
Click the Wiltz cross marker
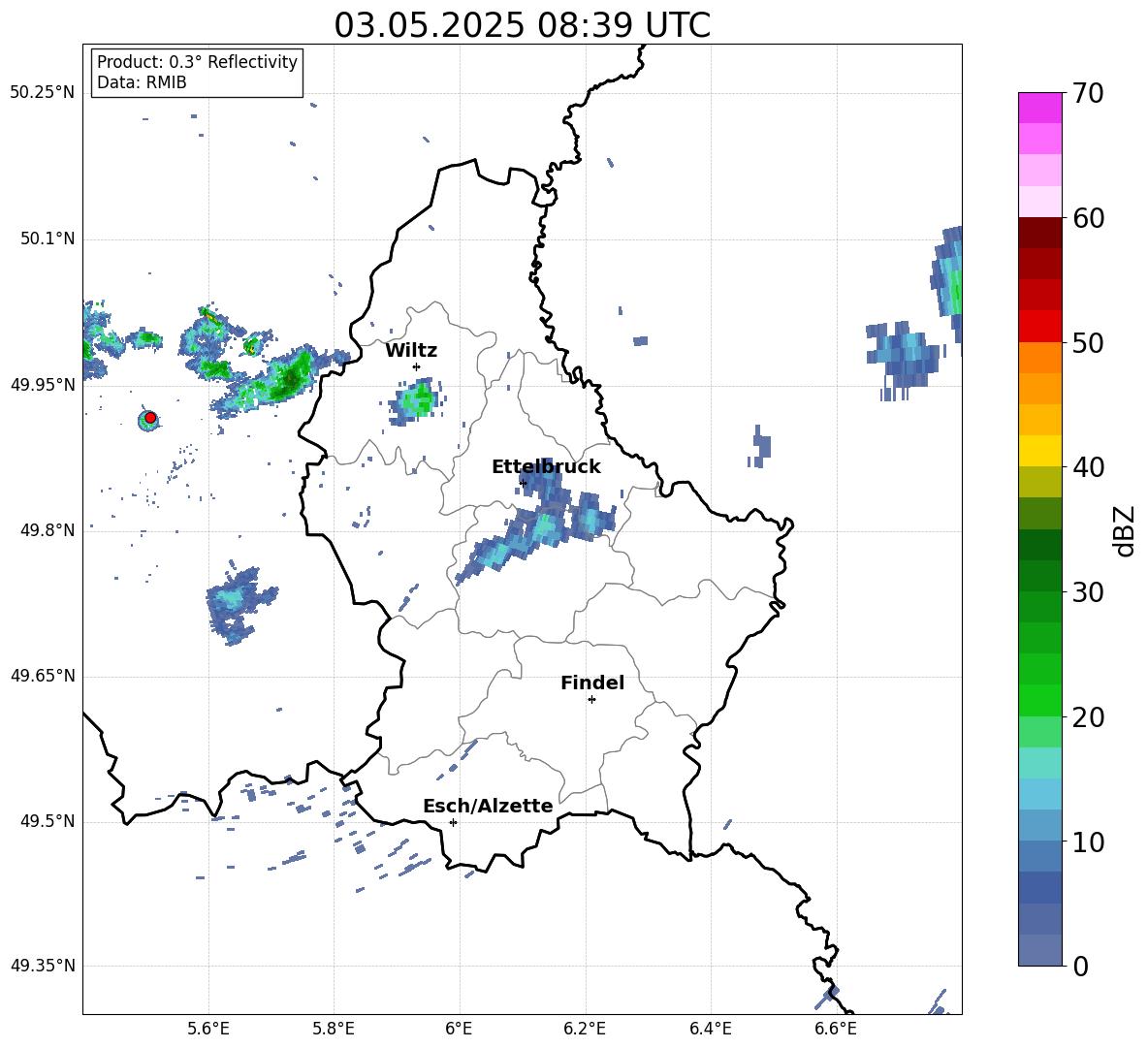[417, 366]
